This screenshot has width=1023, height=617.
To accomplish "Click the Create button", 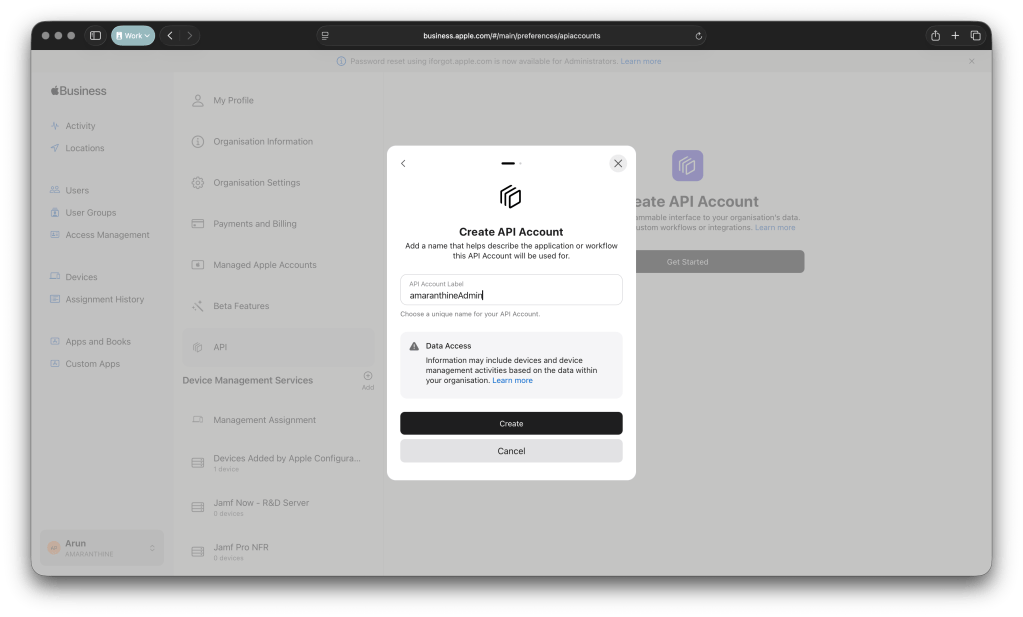I will 511,423.
